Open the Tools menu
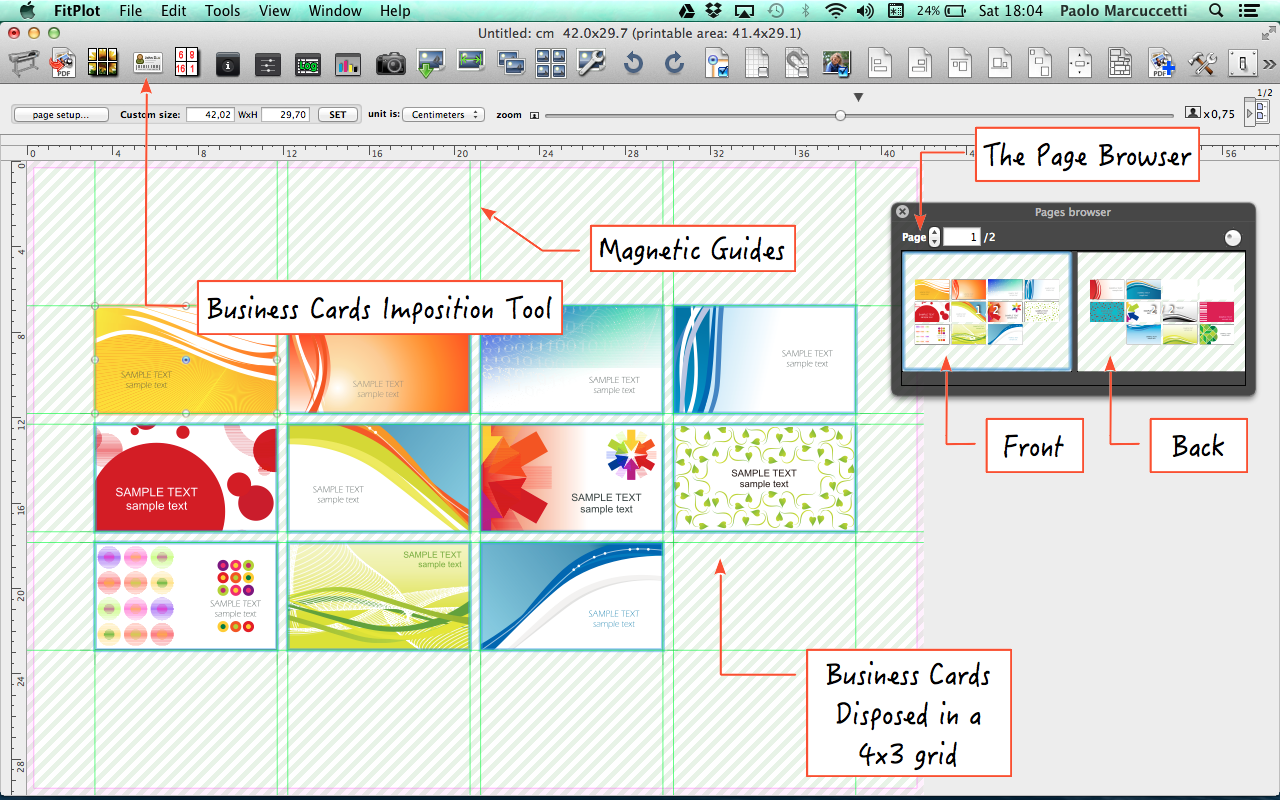 [x=222, y=11]
